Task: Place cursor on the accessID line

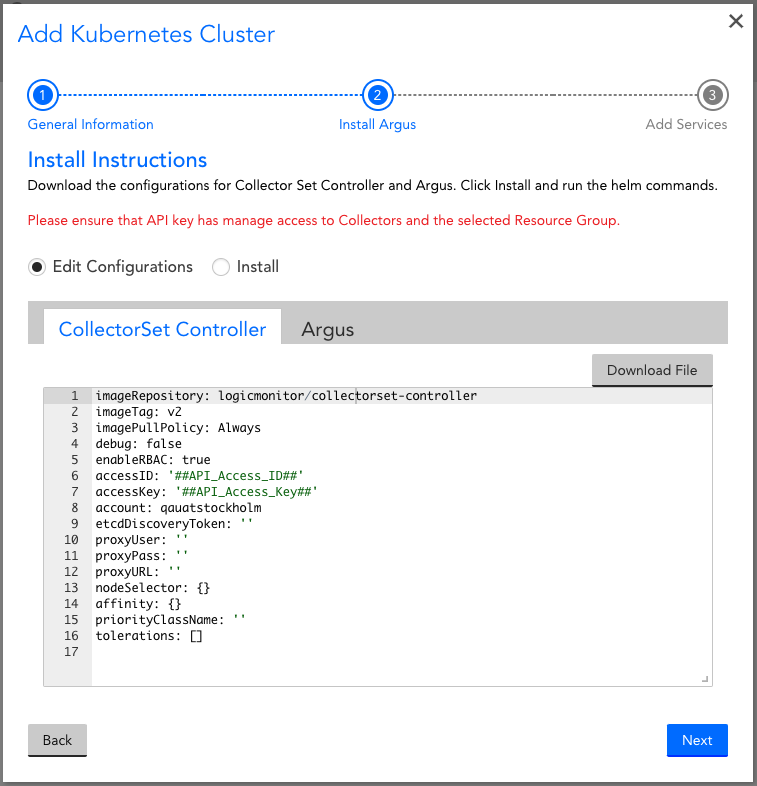Action: (x=198, y=476)
